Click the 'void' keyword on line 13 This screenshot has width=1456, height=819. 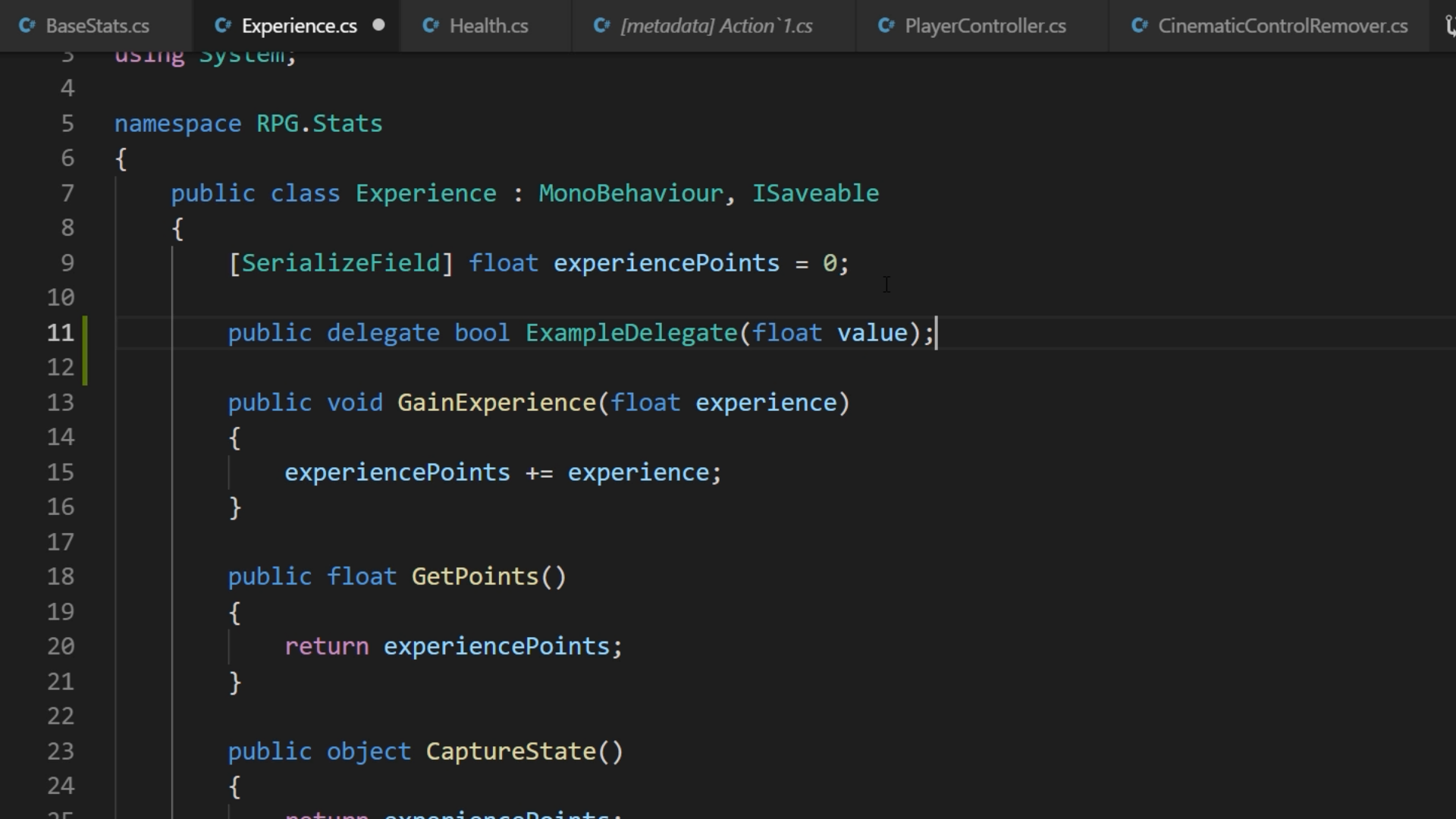tap(355, 403)
